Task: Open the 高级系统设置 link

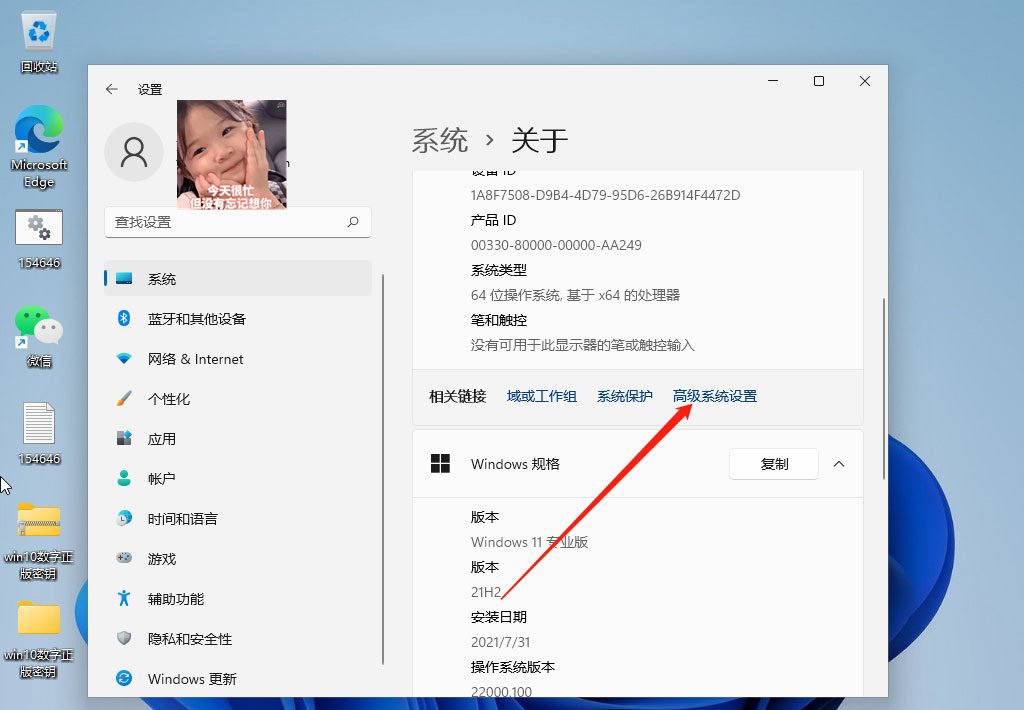Action: point(714,396)
